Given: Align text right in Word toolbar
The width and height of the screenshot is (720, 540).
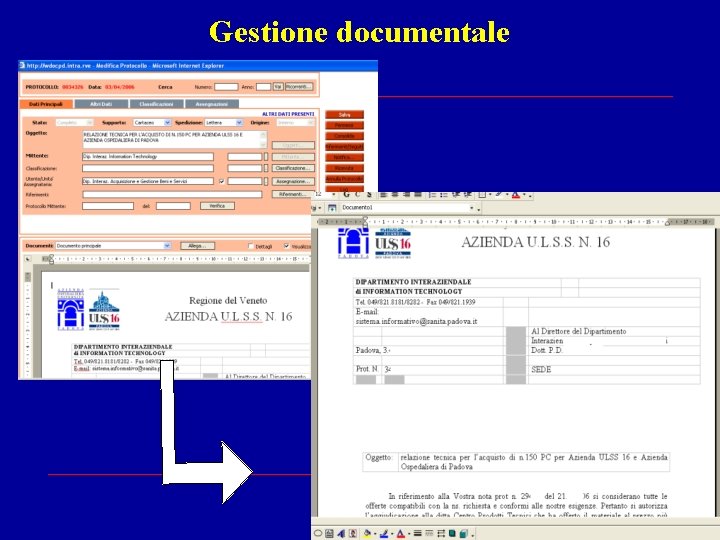Looking at the screenshot, I should click(406, 195).
